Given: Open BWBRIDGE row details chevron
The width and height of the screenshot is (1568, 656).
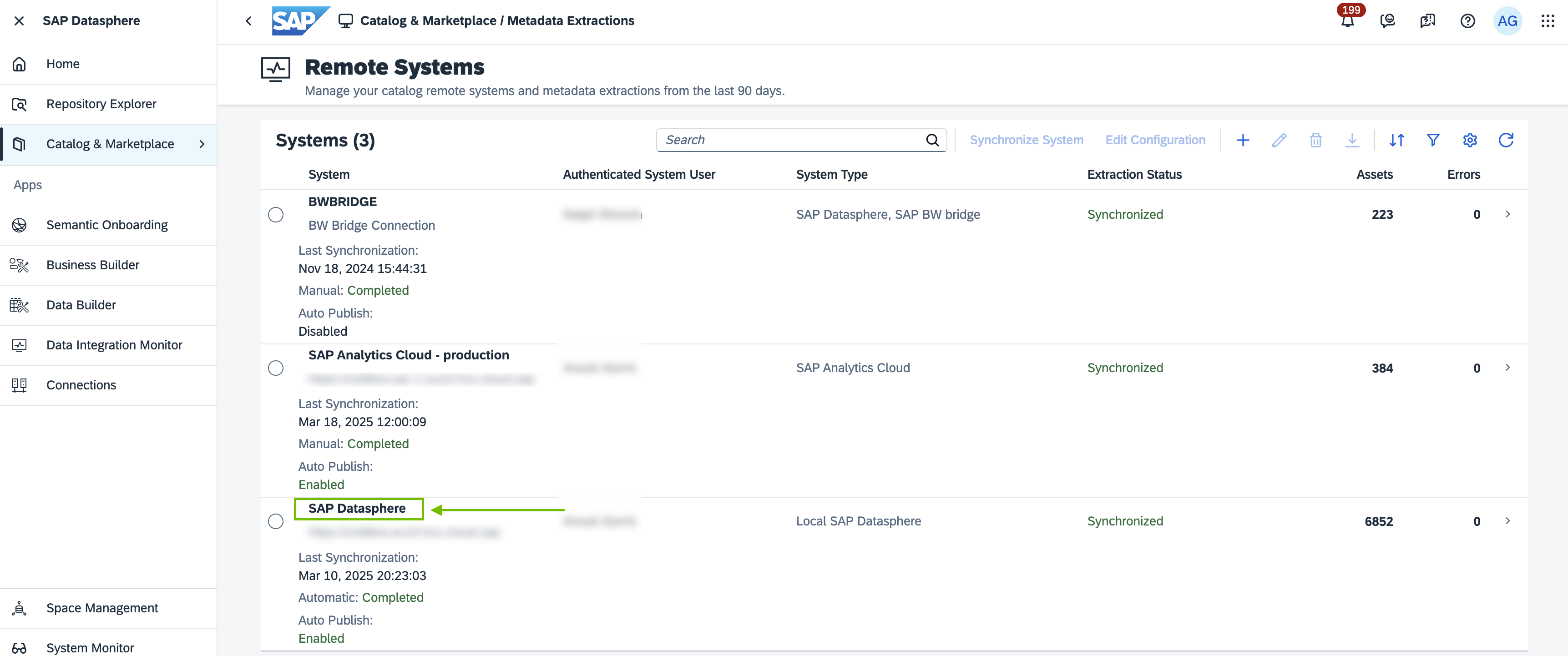Looking at the screenshot, I should click(1507, 214).
